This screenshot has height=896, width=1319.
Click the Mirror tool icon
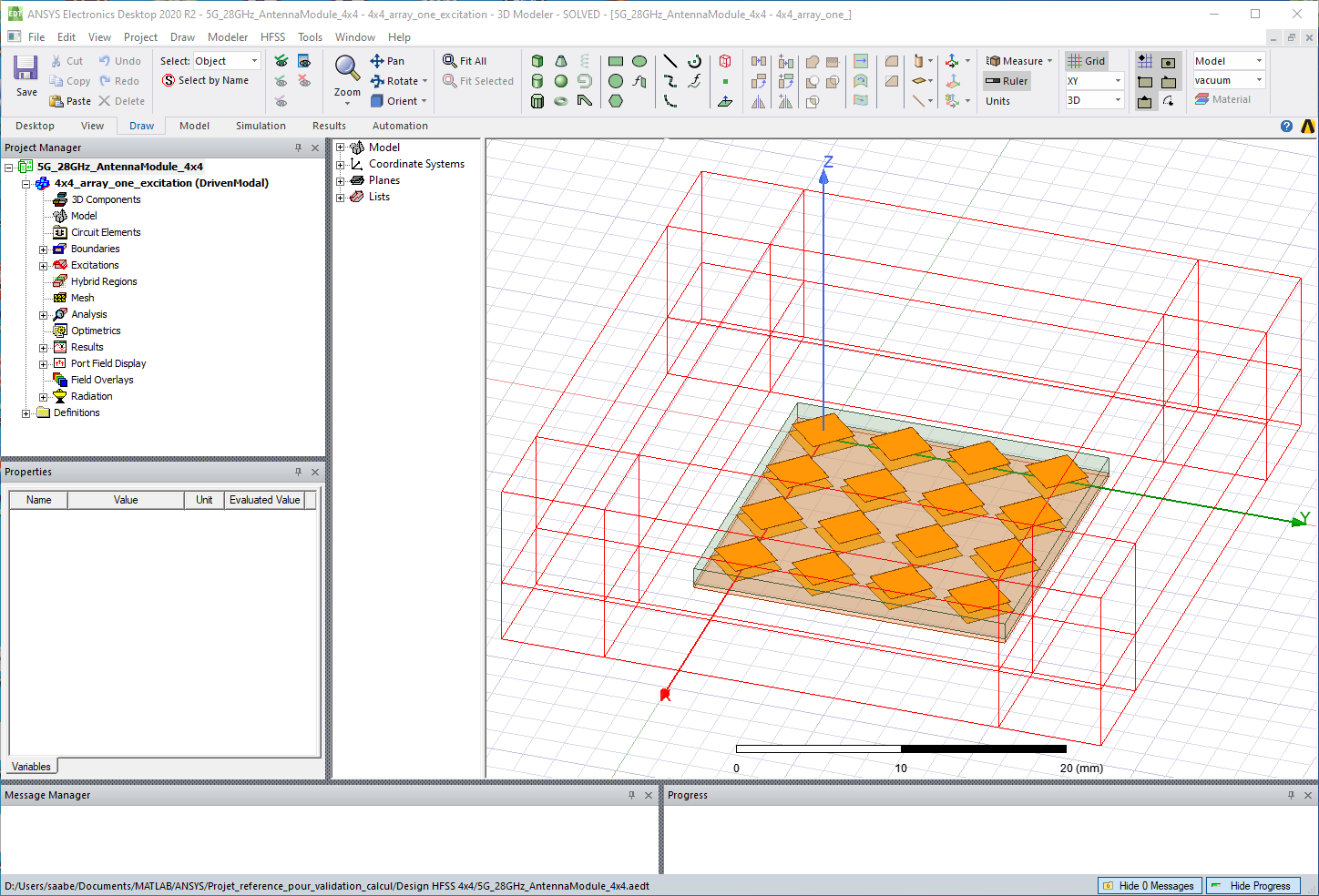pos(758,101)
